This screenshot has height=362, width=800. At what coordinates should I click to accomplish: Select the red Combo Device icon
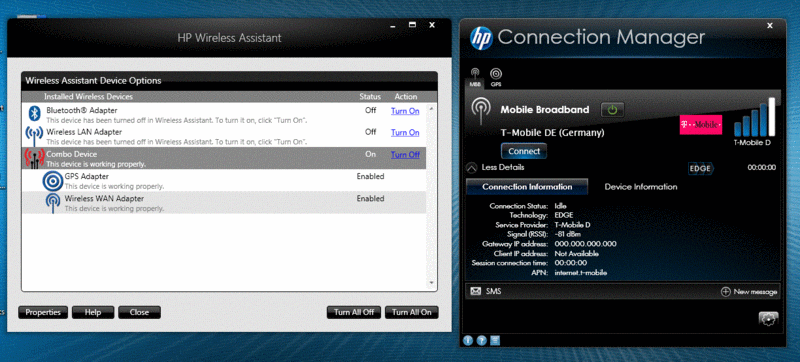(x=34, y=158)
